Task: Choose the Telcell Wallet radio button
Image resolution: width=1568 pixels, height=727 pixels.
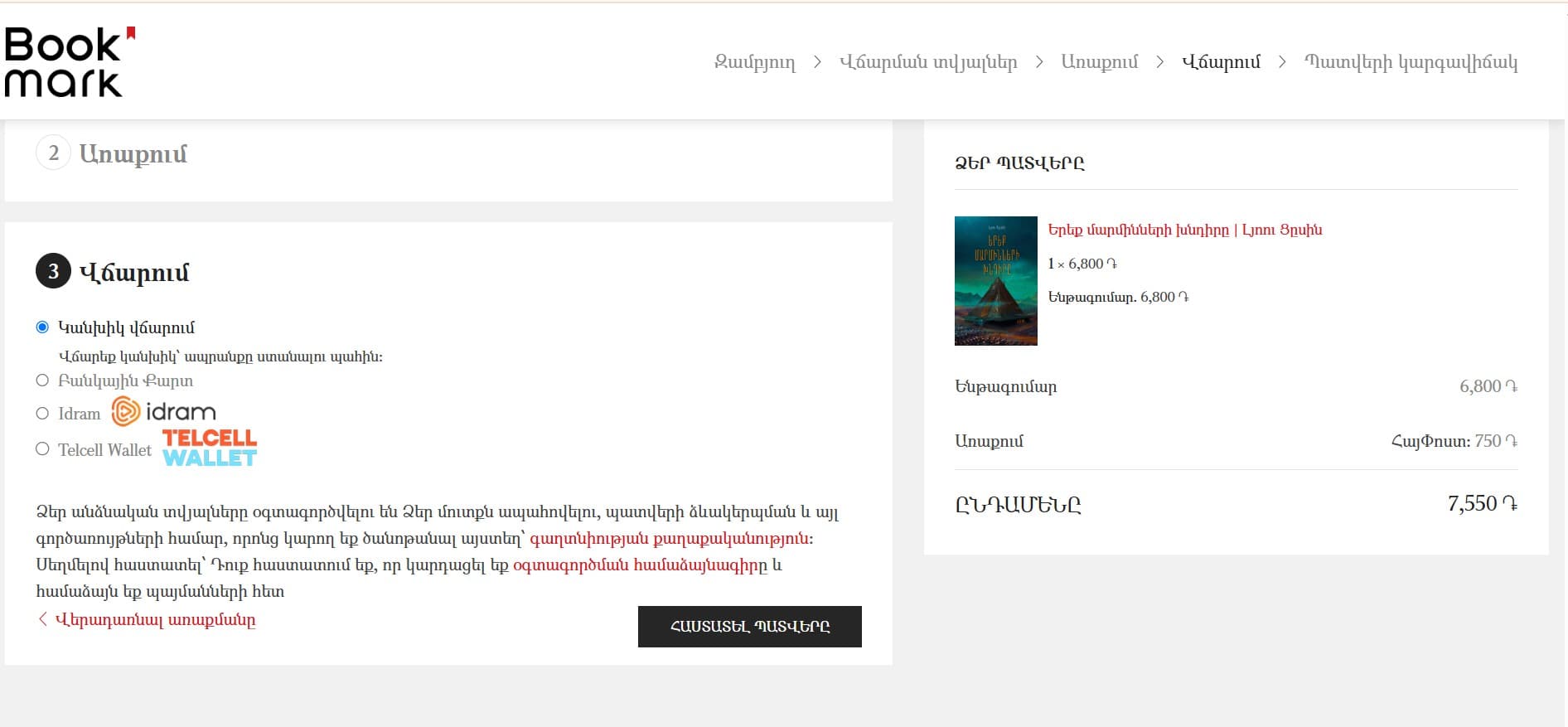Action: click(43, 449)
